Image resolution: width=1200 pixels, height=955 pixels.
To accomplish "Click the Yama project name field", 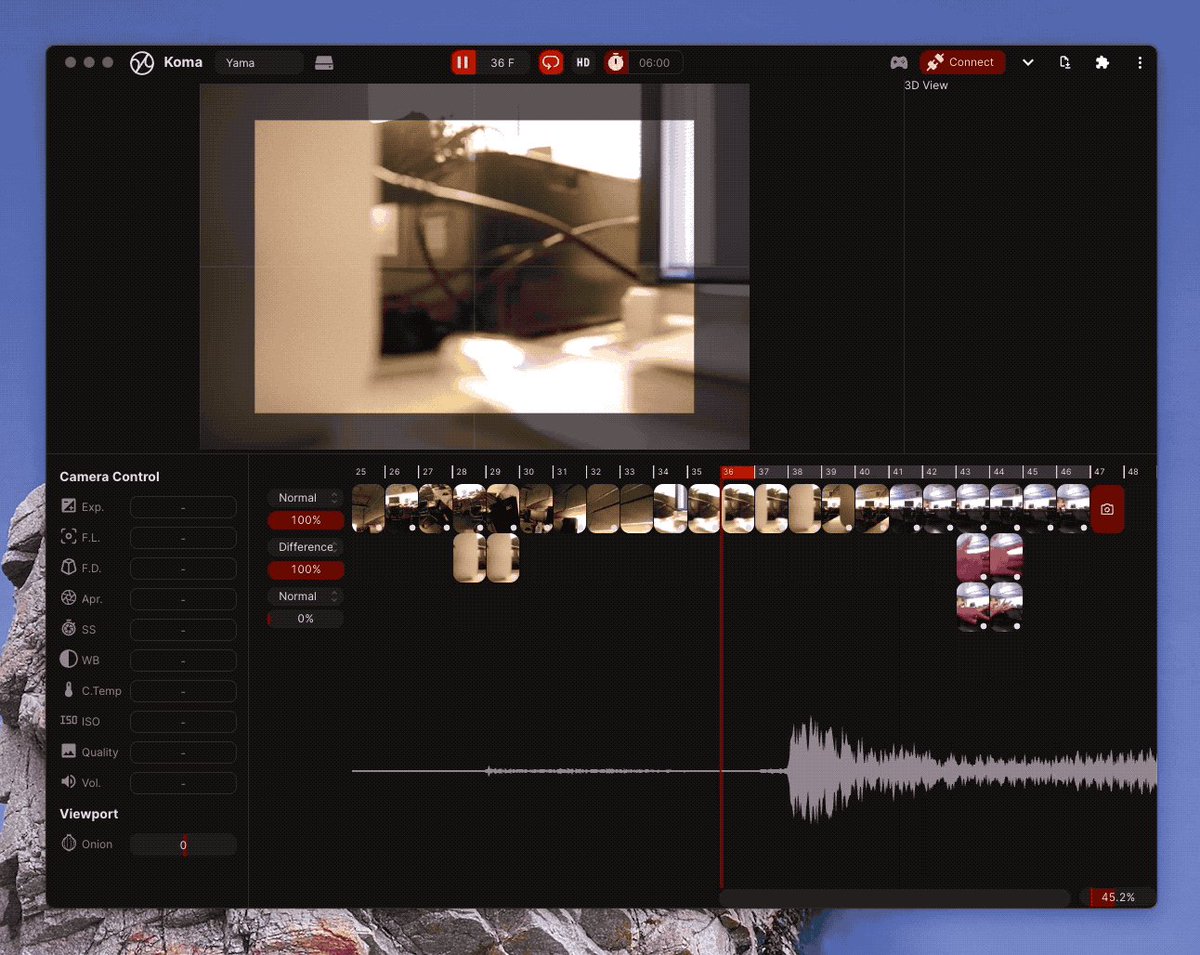I will [259, 63].
